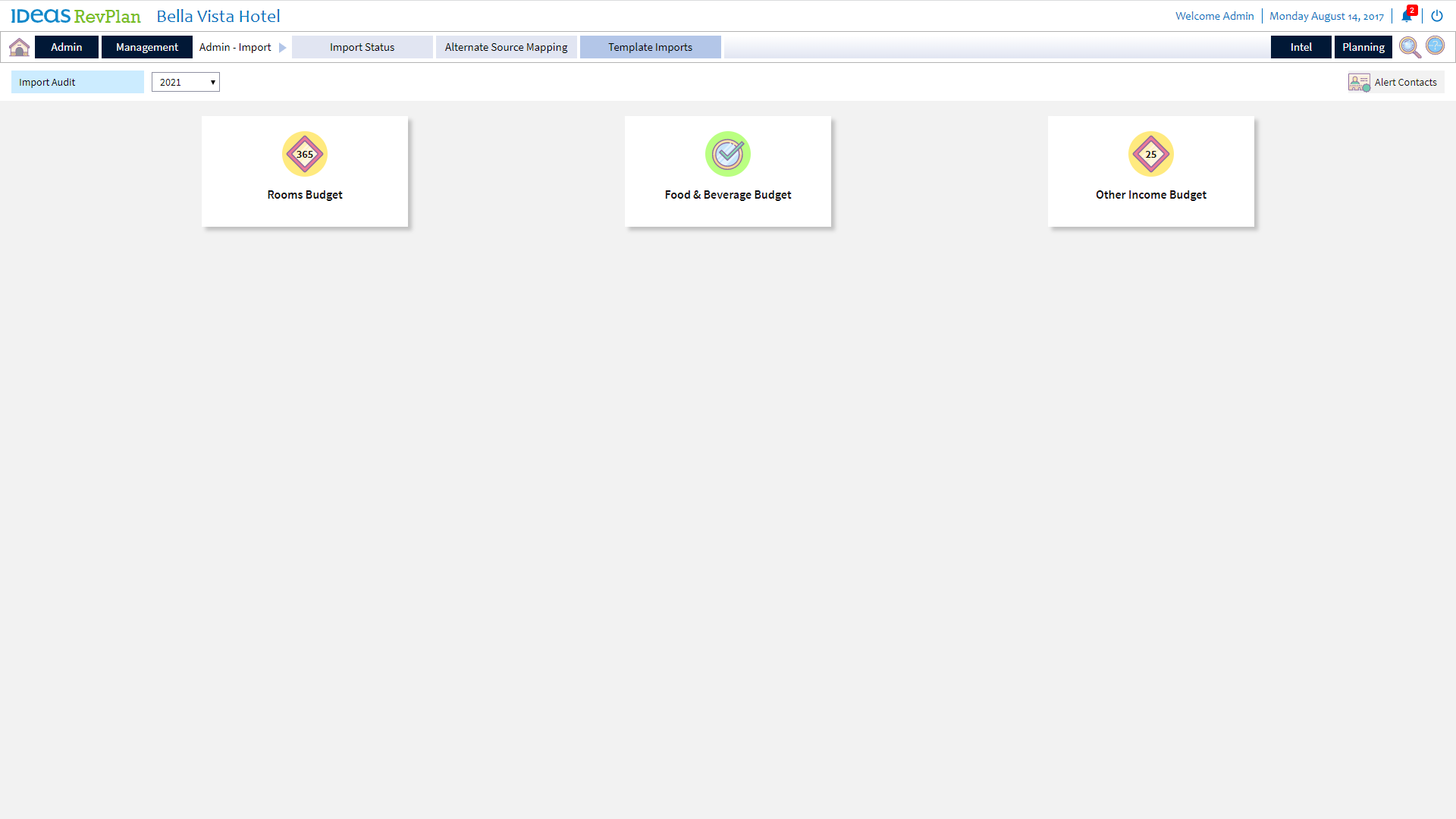Click the Other Income Budget 25 icon
This screenshot has height=819, width=1456.
1151,154
